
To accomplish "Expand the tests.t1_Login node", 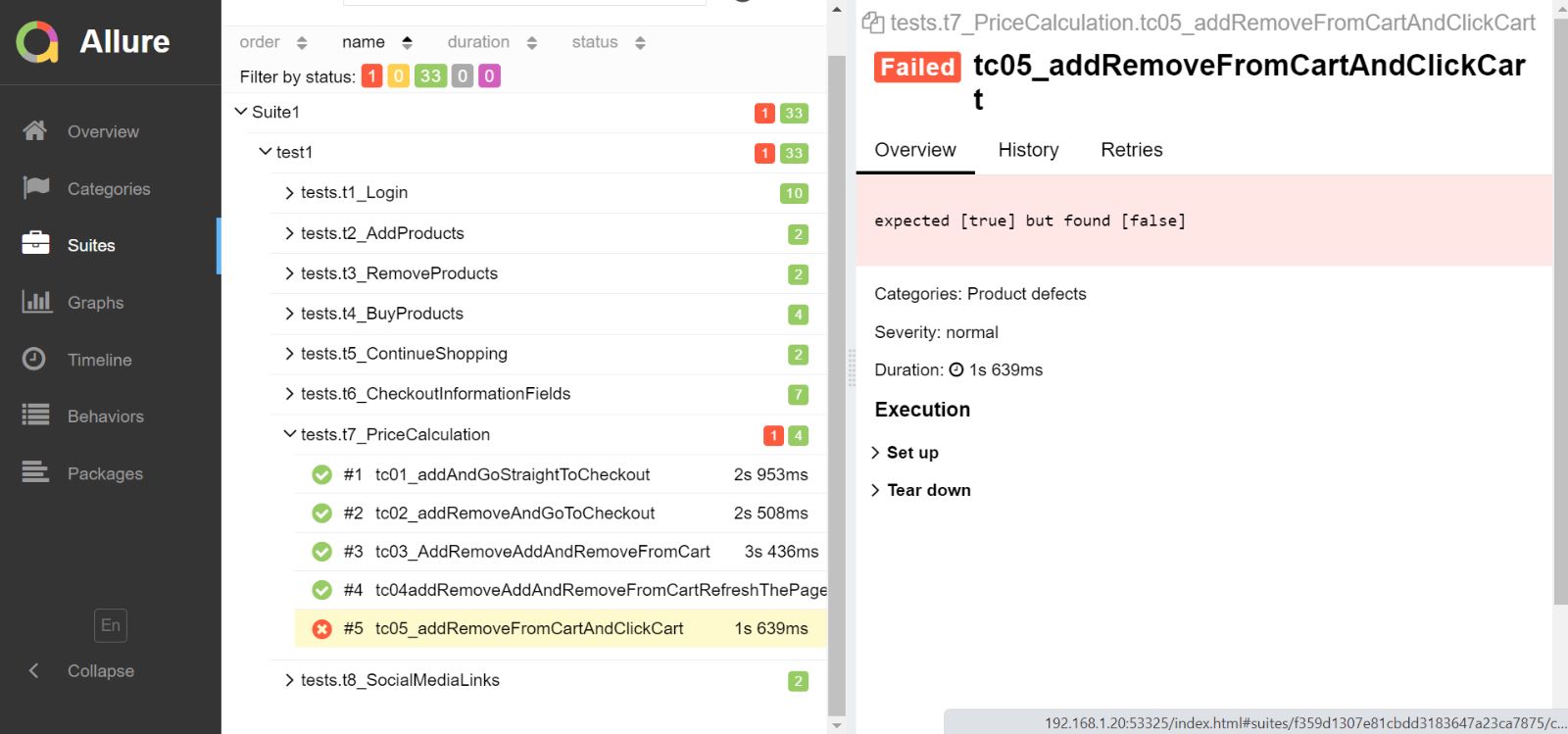I will click(x=289, y=193).
